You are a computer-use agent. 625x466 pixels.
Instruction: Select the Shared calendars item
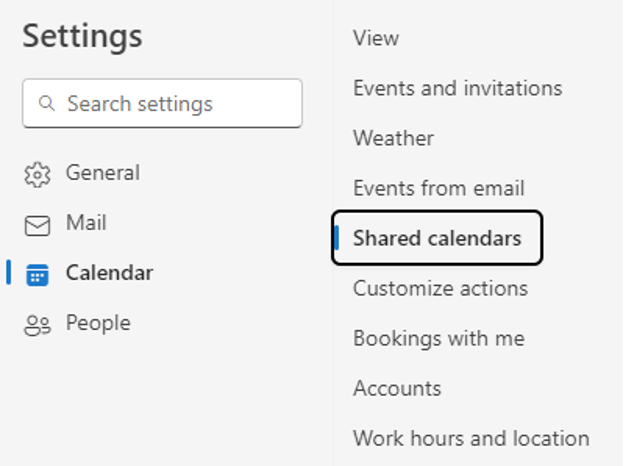(x=437, y=238)
